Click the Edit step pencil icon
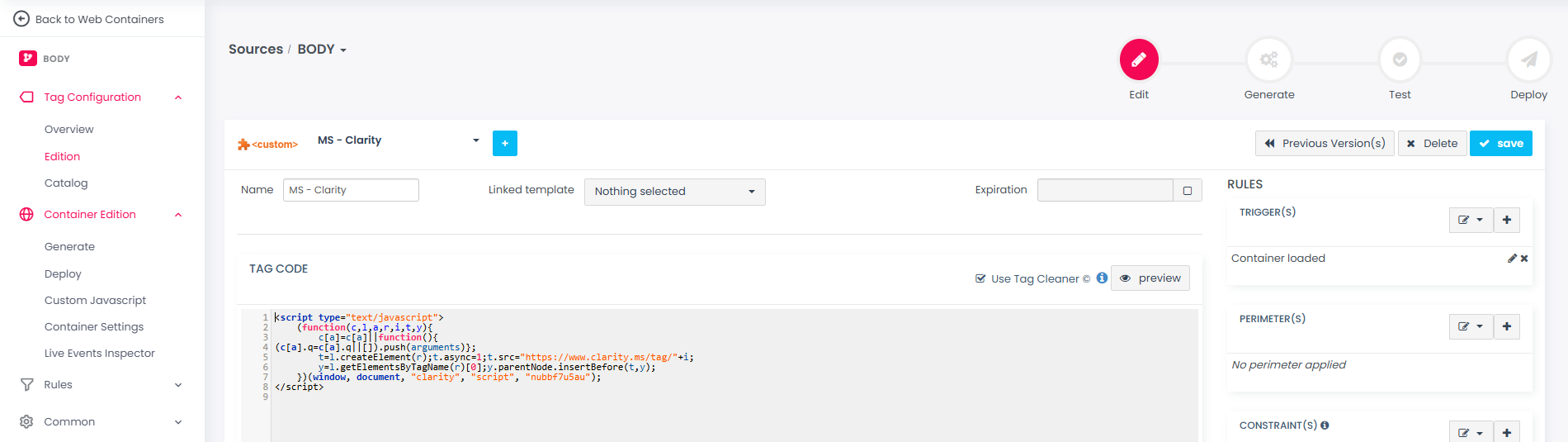The height and width of the screenshot is (442, 1568). [x=1139, y=59]
